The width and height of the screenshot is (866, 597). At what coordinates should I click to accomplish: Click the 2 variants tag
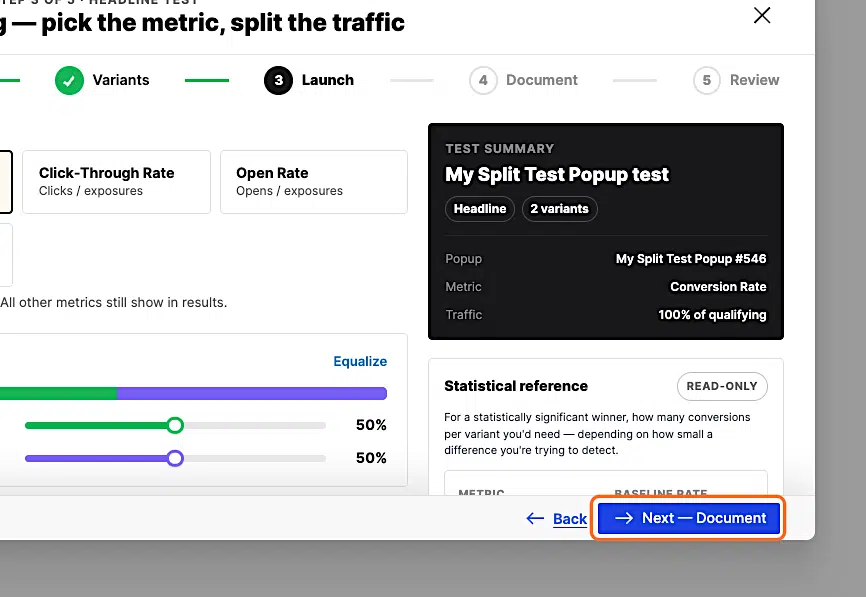click(x=559, y=209)
